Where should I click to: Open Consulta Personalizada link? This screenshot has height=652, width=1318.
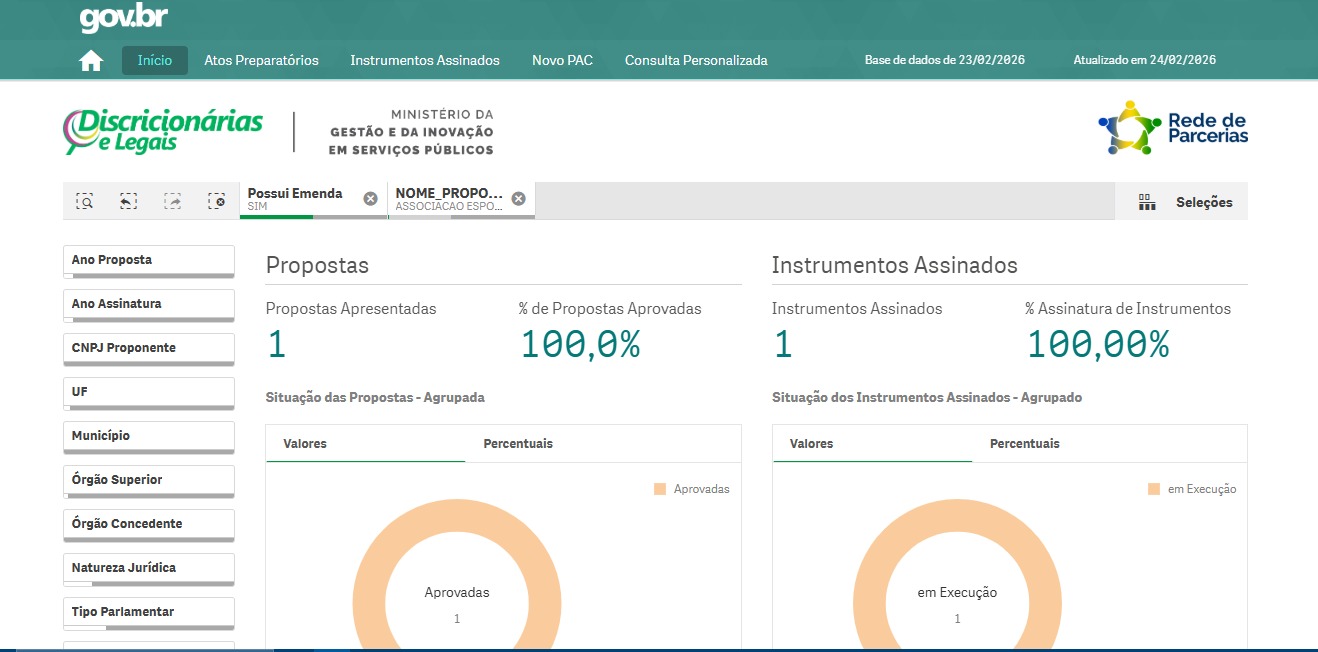(696, 60)
